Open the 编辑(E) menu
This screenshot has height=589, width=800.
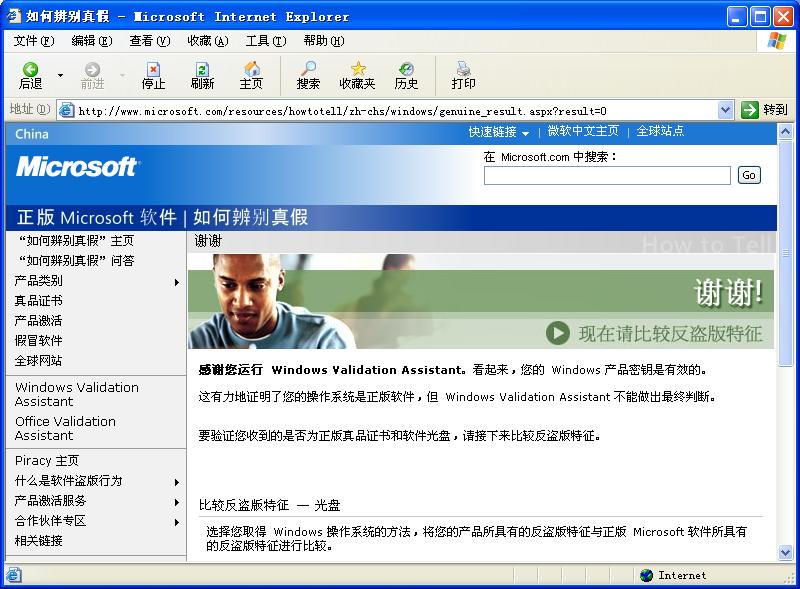click(x=92, y=41)
